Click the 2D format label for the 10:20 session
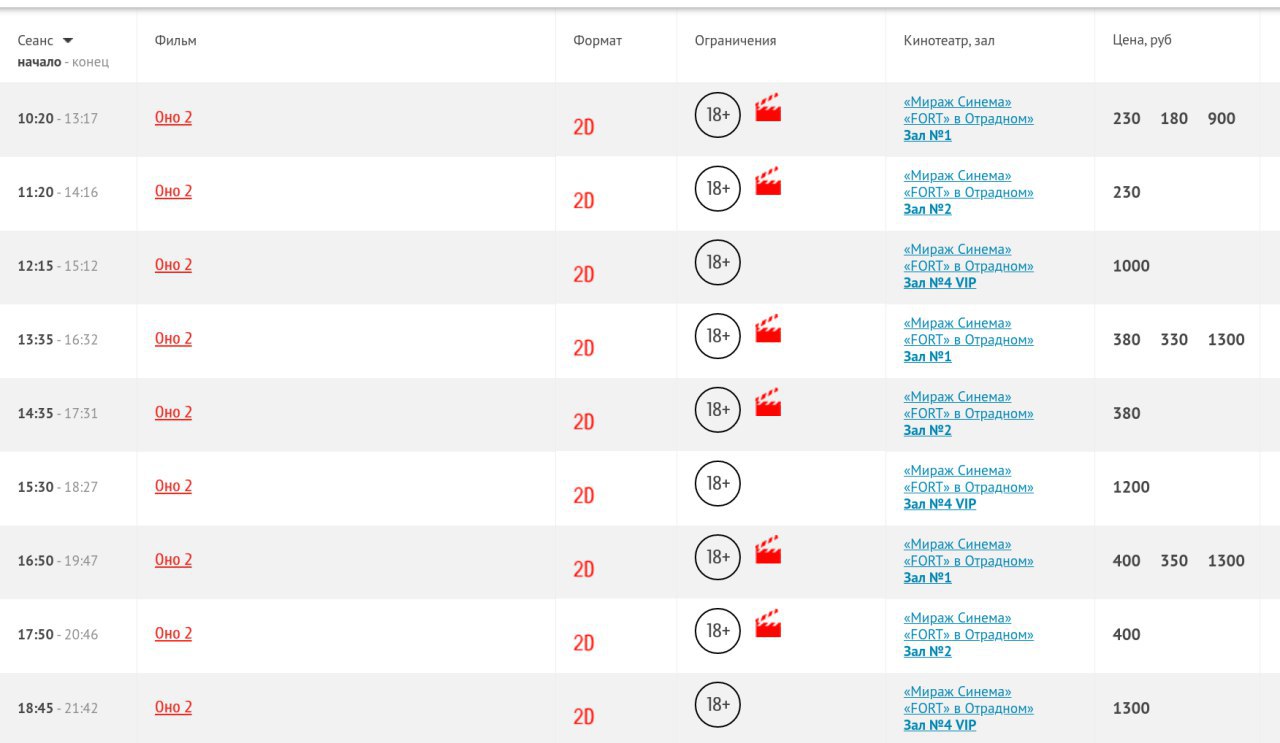The height and width of the screenshot is (743, 1280). (584, 127)
